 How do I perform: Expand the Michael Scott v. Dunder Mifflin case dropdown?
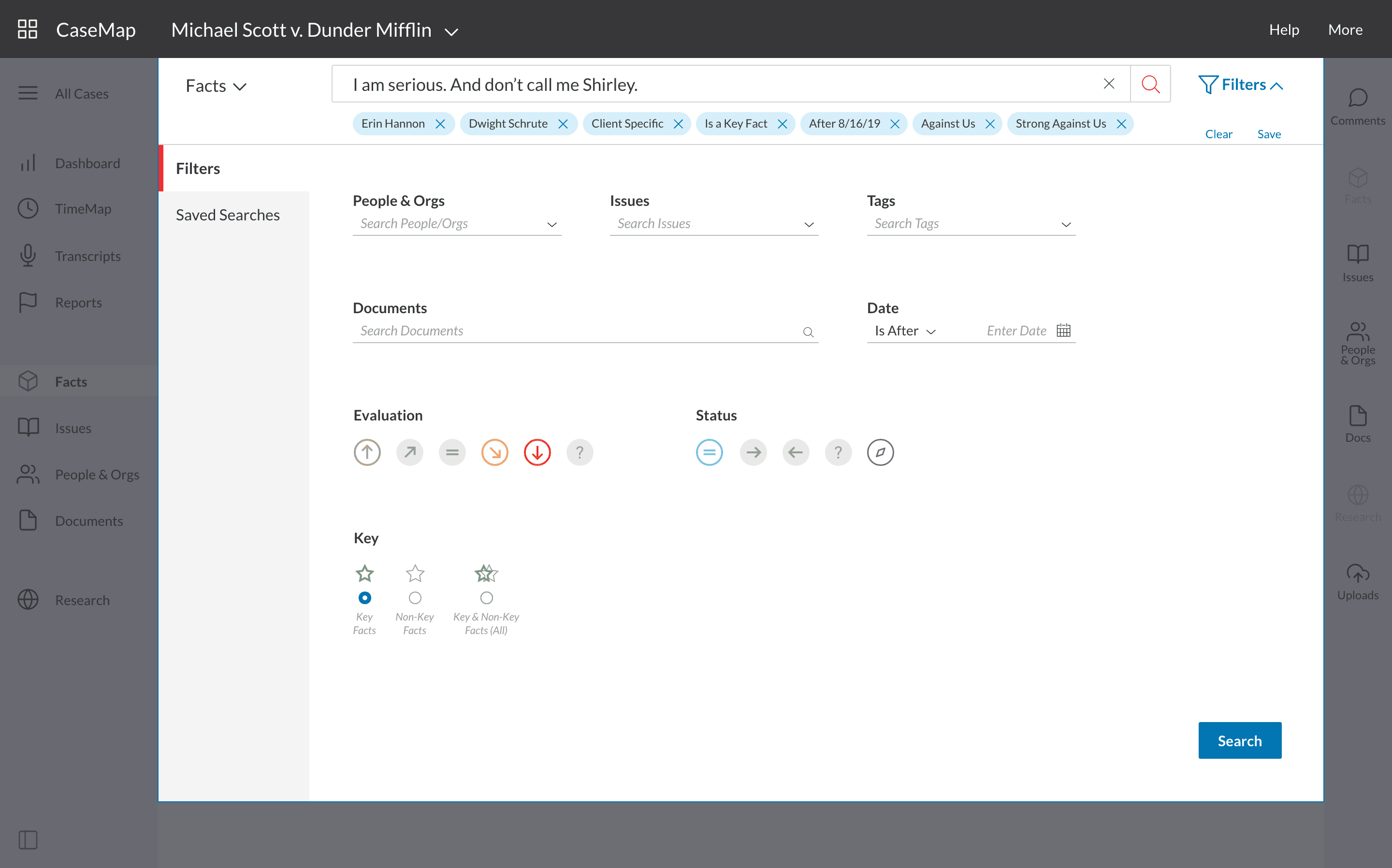pyautogui.click(x=451, y=31)
